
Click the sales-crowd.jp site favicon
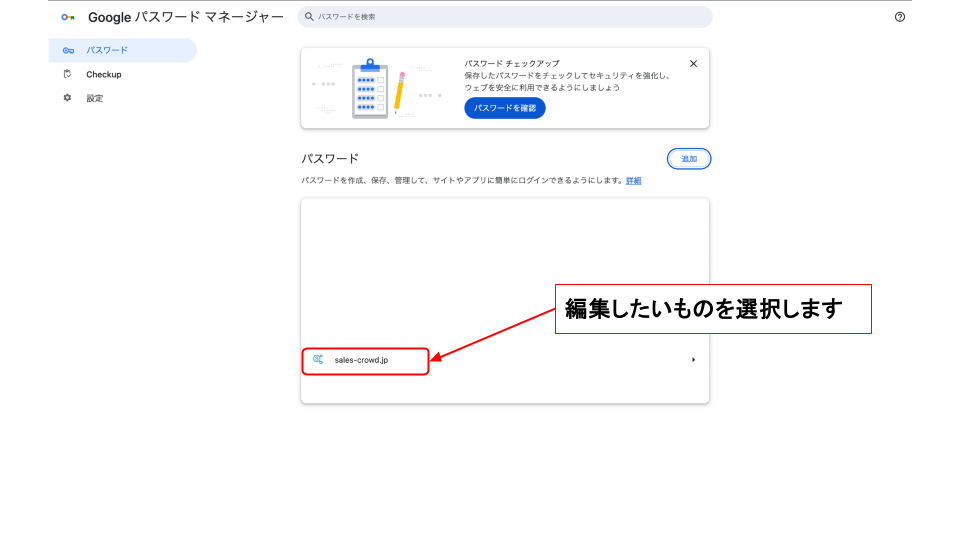pos(318,359)
